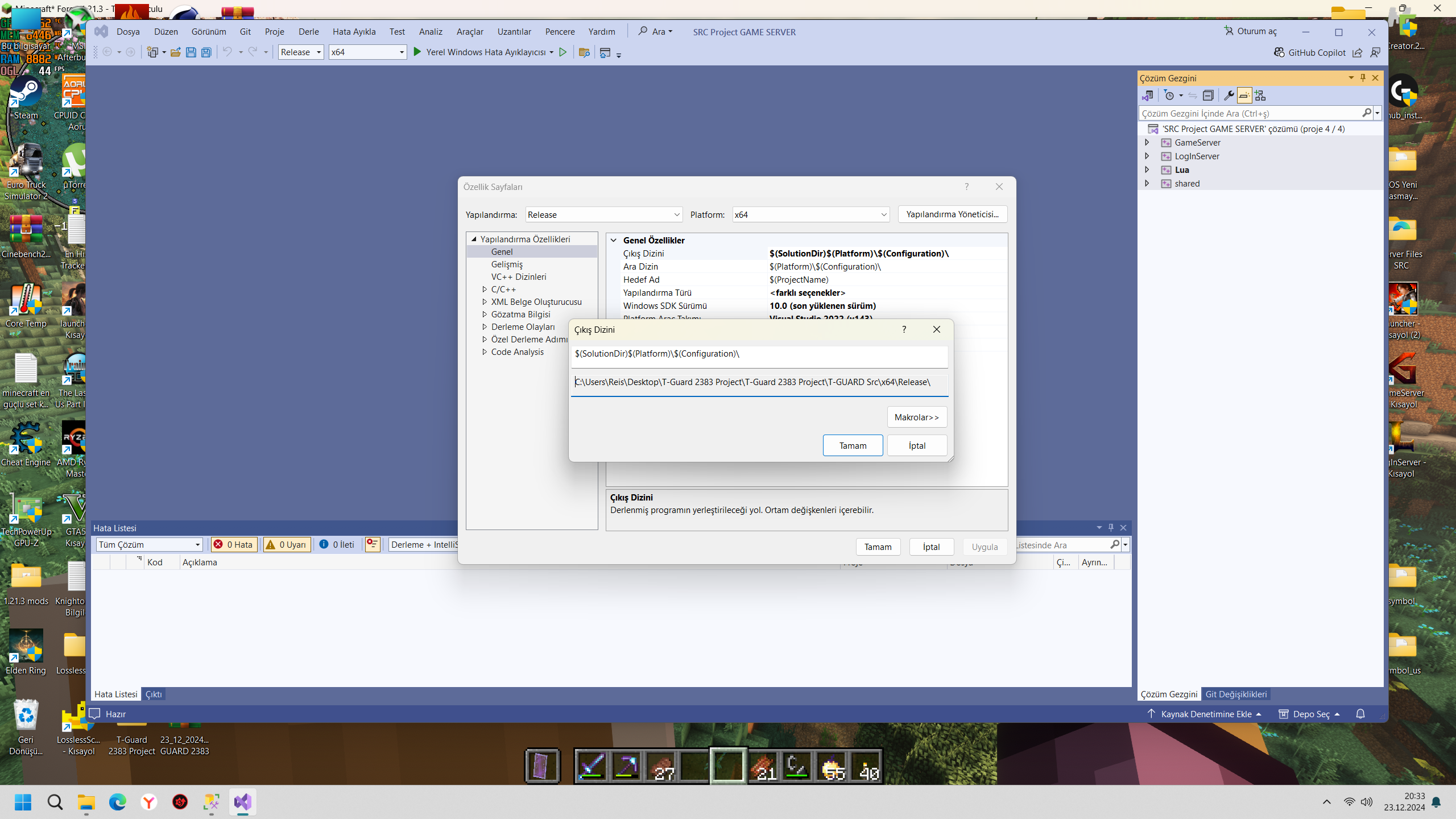Click the green Start Debugging play icon

[x=417, y=52]
